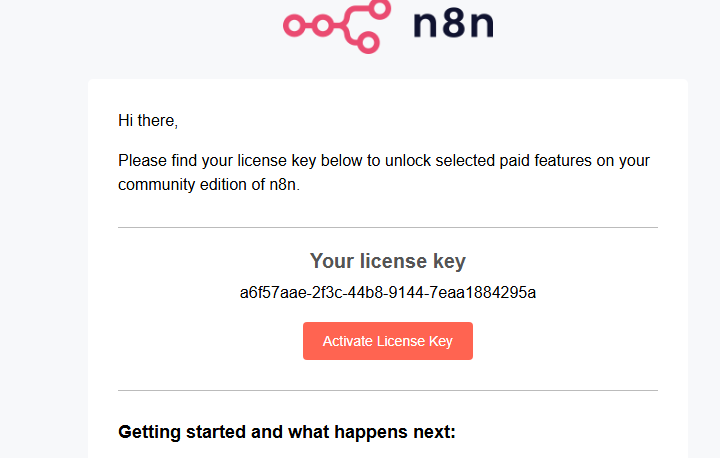Click 'Getting started and what happens next:' heading
This screenshot has width=720, height=458.
pos(287,432)
